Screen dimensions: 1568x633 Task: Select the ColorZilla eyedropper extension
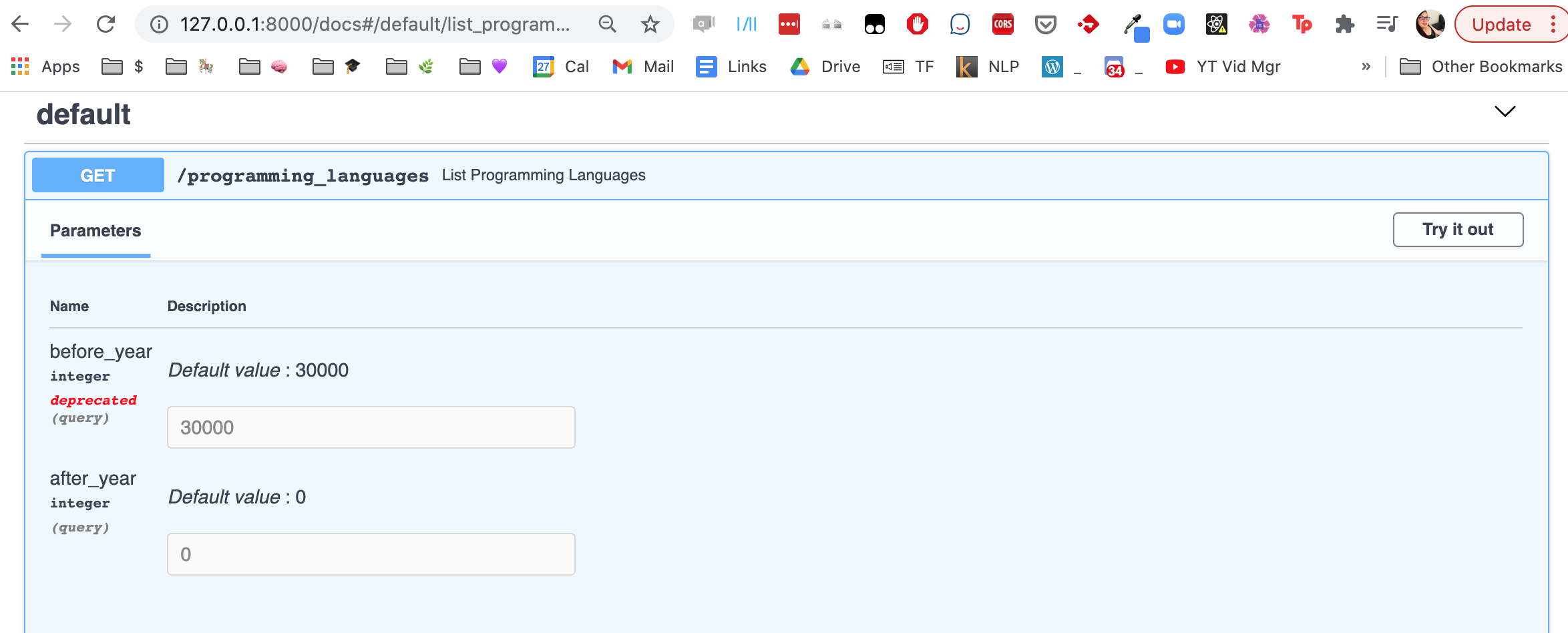pyautogui.click(x=1132, y=24)
